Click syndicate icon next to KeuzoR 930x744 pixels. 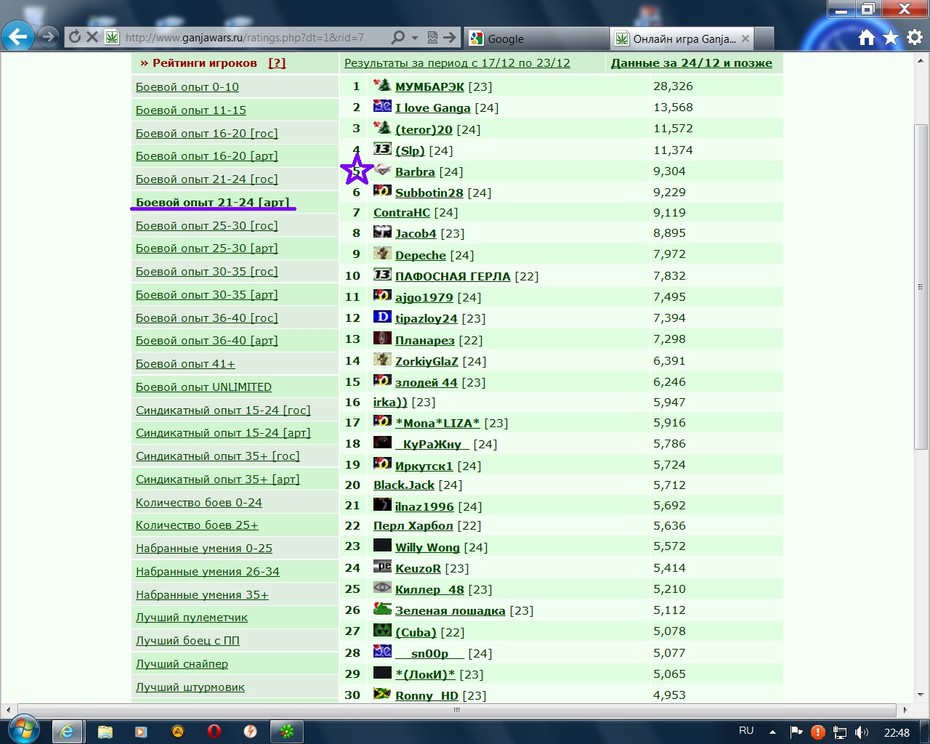pos(382,567)
